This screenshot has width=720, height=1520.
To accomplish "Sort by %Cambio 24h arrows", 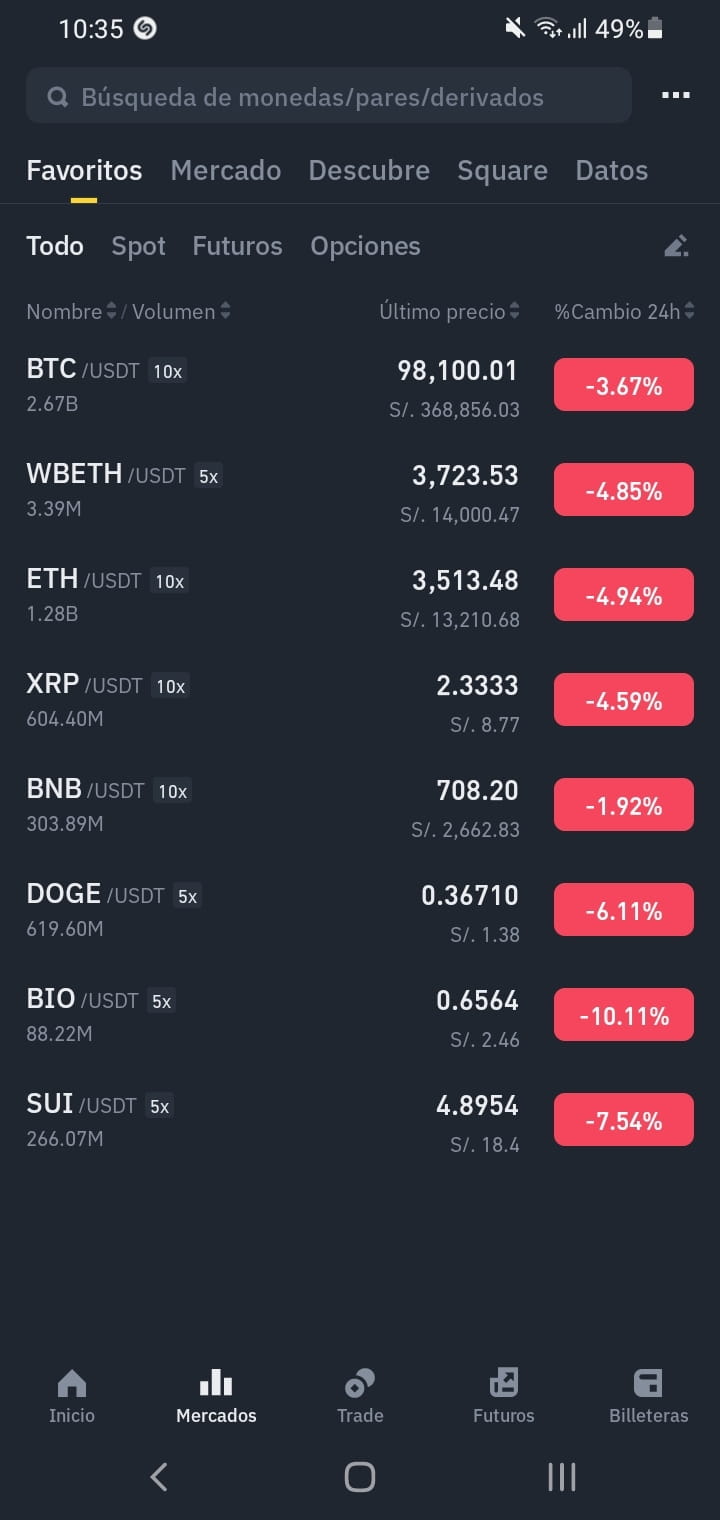I will pos(689,312).
